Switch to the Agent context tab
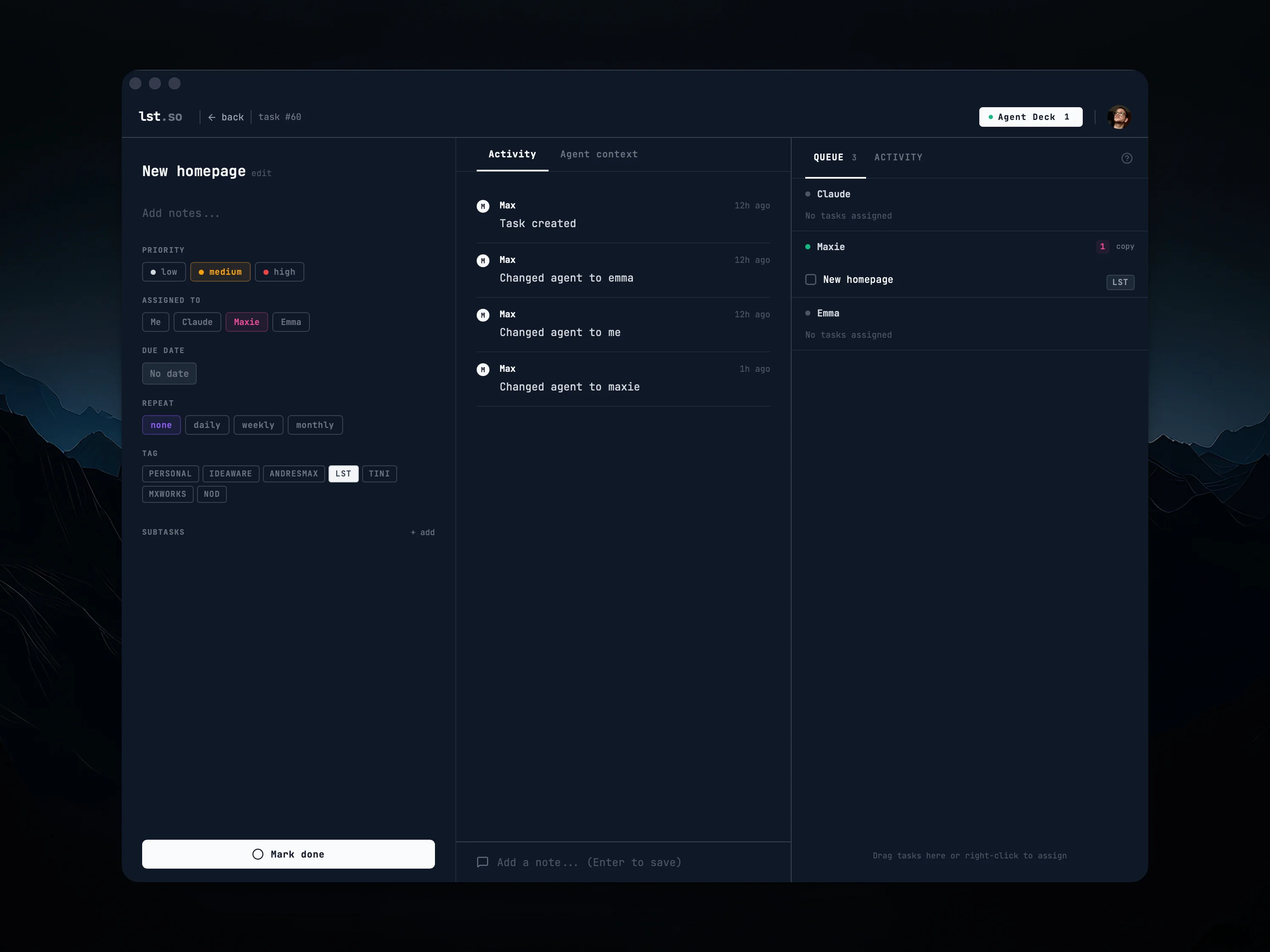This screenshot has width=1270, height=952. tap(599, 154)
